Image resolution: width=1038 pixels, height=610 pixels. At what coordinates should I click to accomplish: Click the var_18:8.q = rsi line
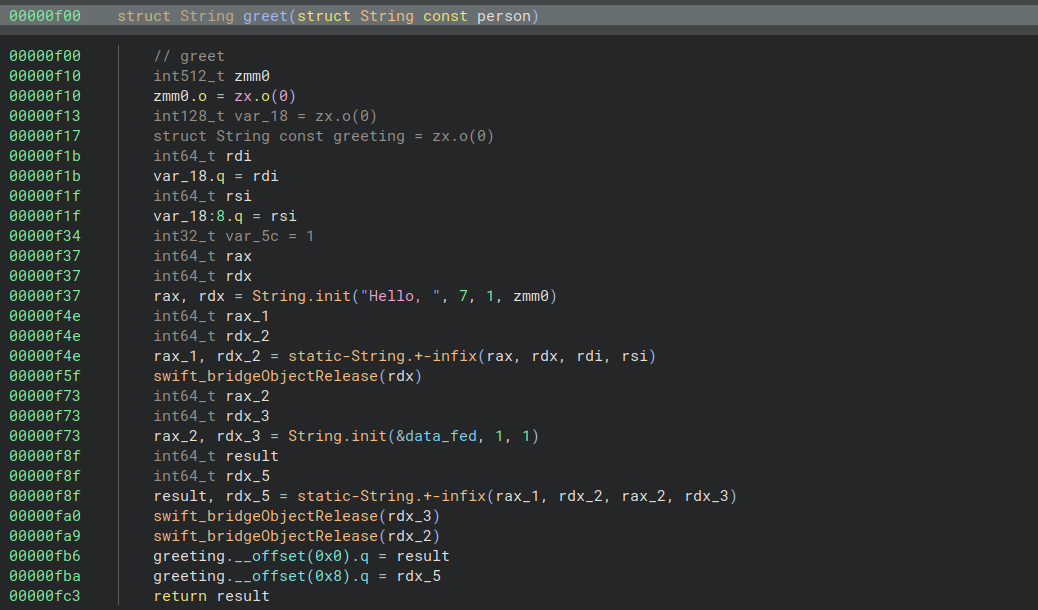(x=224, y=216)
